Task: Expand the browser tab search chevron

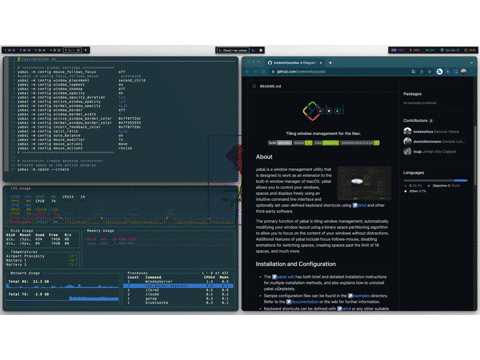Action: click(x=471, y=63)
